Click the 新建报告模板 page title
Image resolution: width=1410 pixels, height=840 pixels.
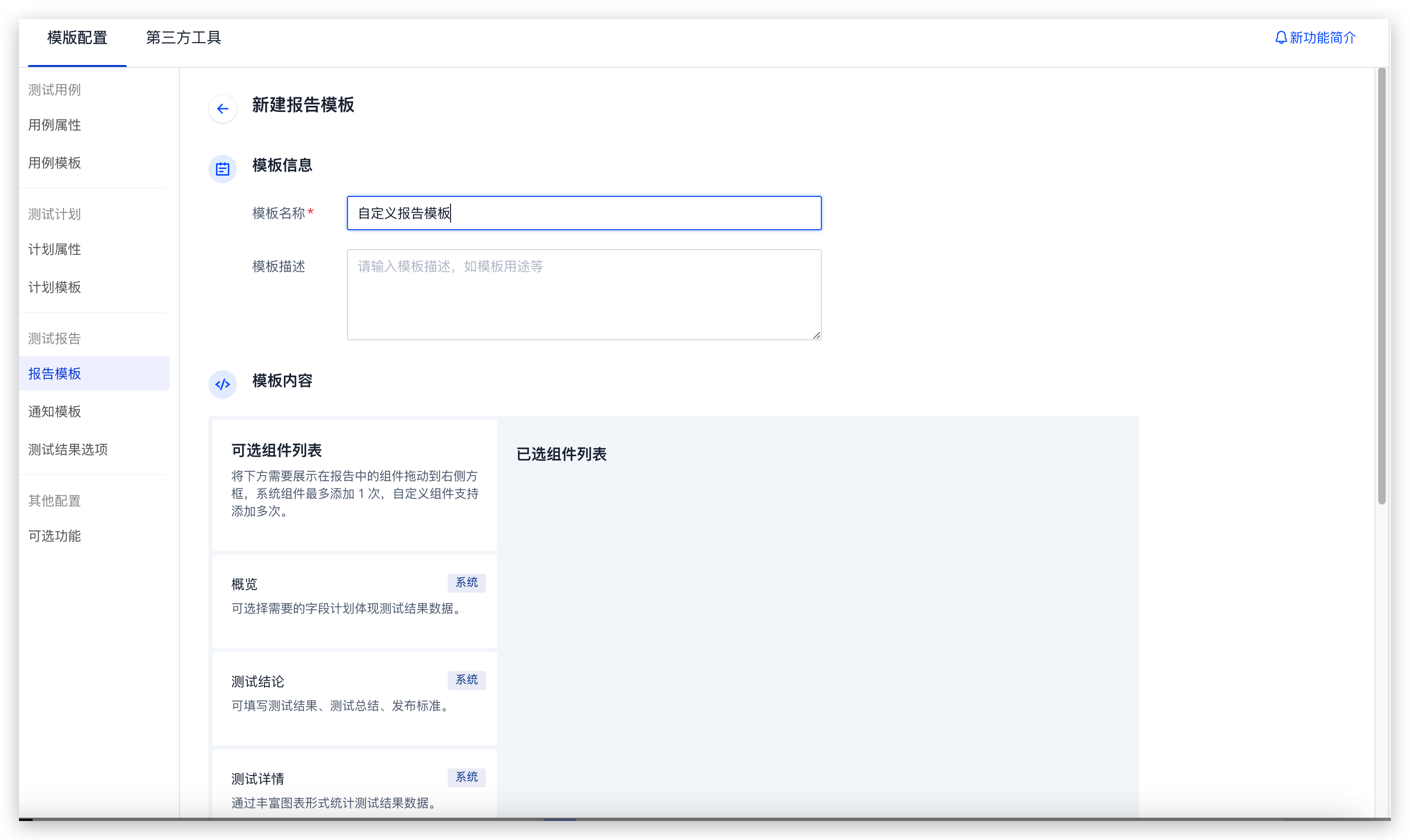pos(303,105)
